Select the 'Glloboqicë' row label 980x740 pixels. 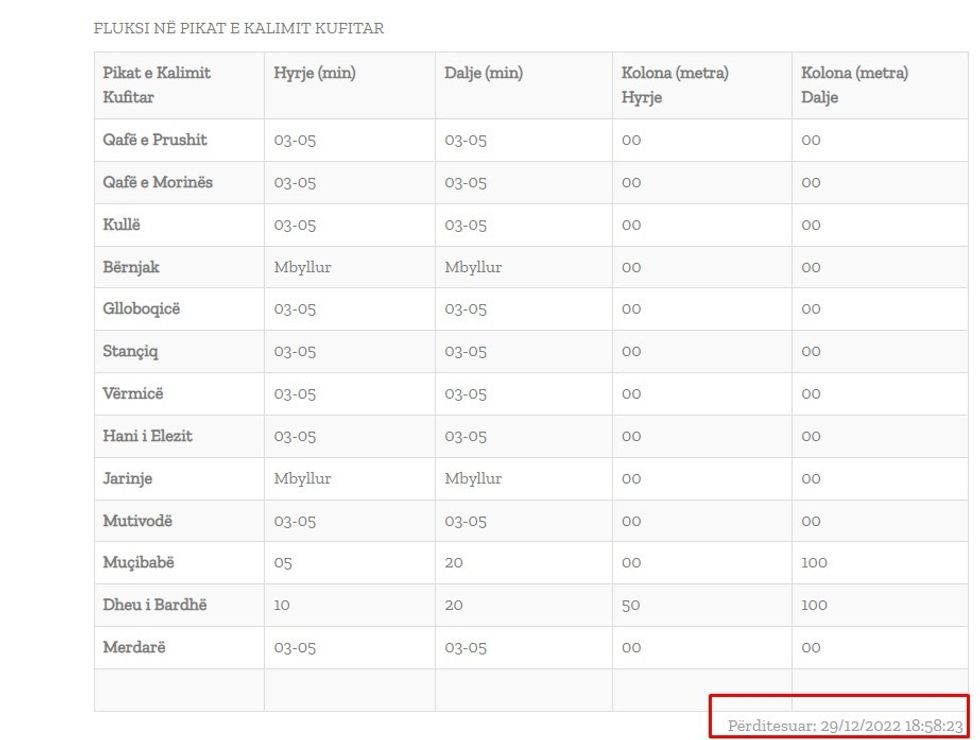click(x=141, y=309)
